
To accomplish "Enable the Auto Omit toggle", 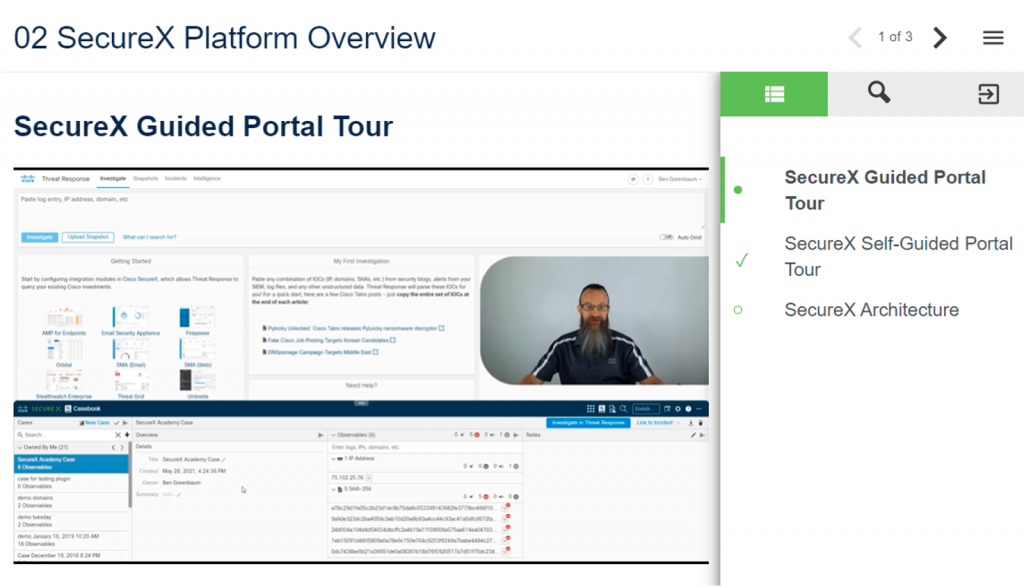I will point(667,237).
